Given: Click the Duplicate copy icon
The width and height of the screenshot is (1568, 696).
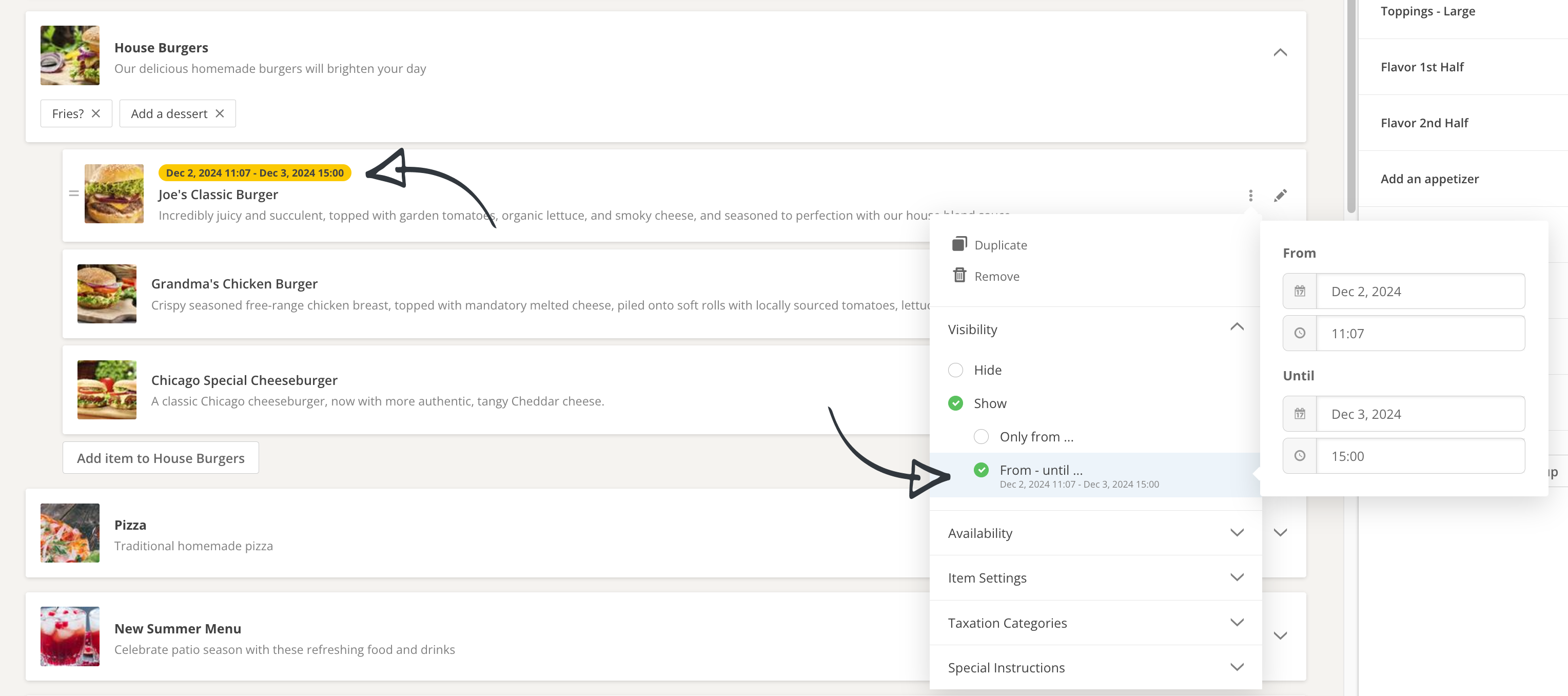Looking at the screenshot, I should [x=959, y=244].
